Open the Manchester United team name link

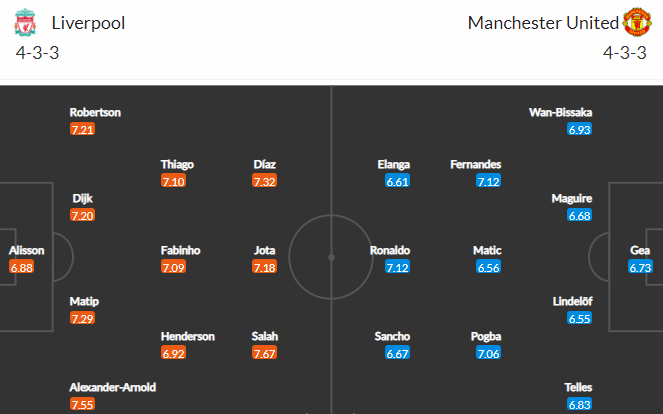[543, 23]
